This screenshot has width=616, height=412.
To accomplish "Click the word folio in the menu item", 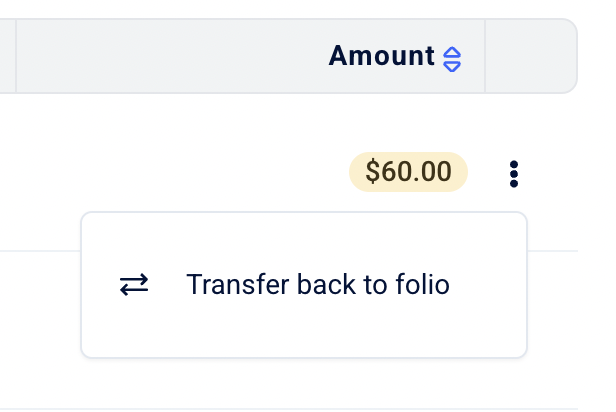I will click(424, 285).
